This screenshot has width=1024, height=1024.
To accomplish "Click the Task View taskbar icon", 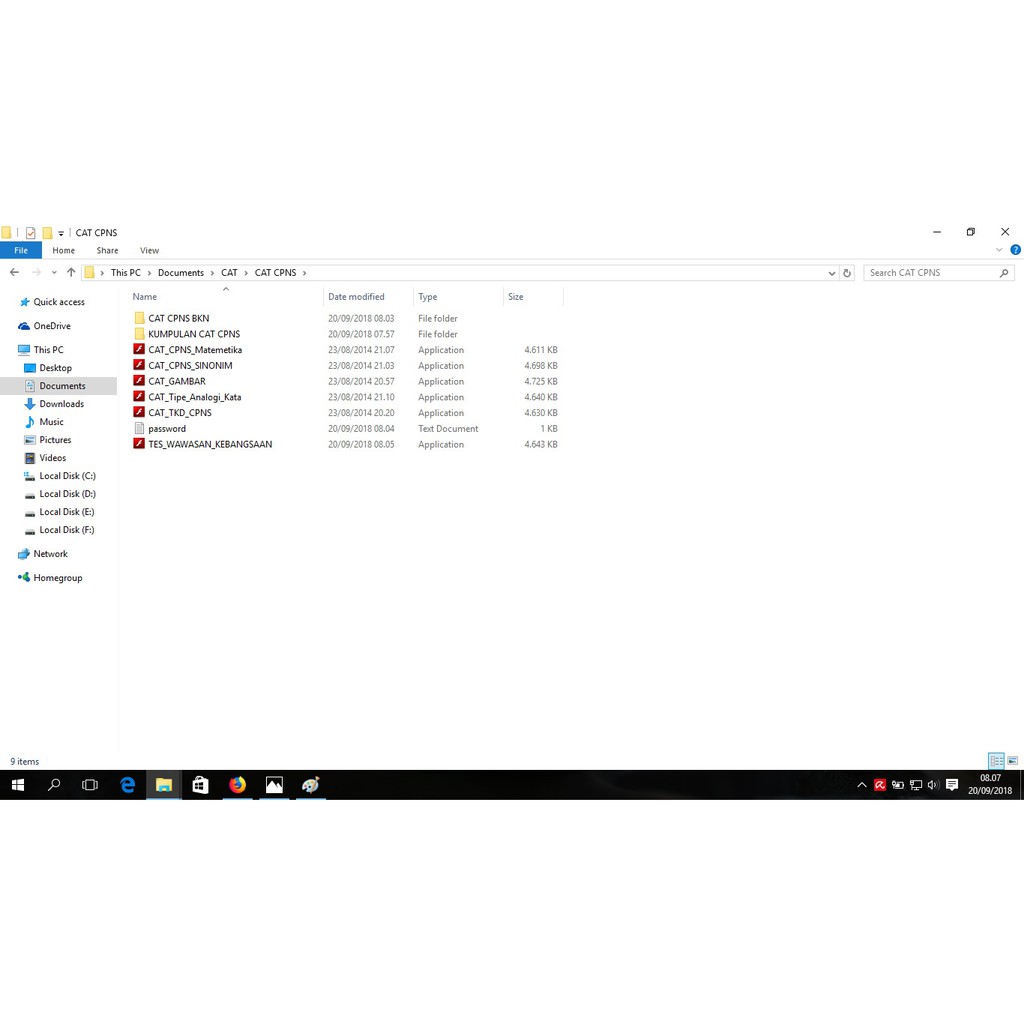I will click(x=90, y=786).
